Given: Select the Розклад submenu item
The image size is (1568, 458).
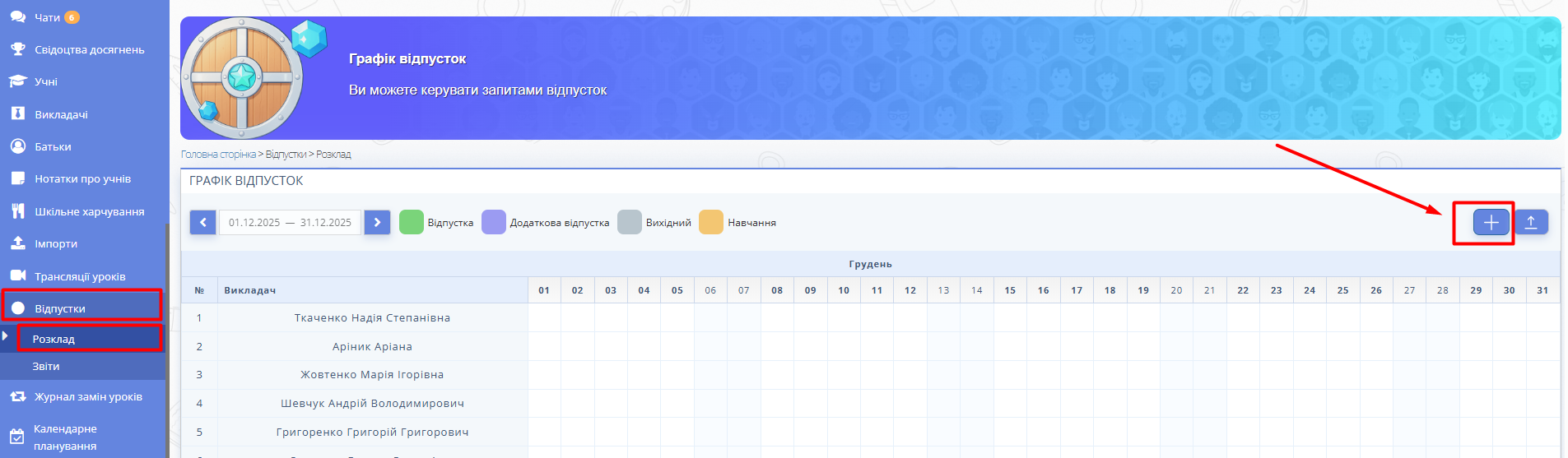Looking at the screenshot, I should pos(54,339).
